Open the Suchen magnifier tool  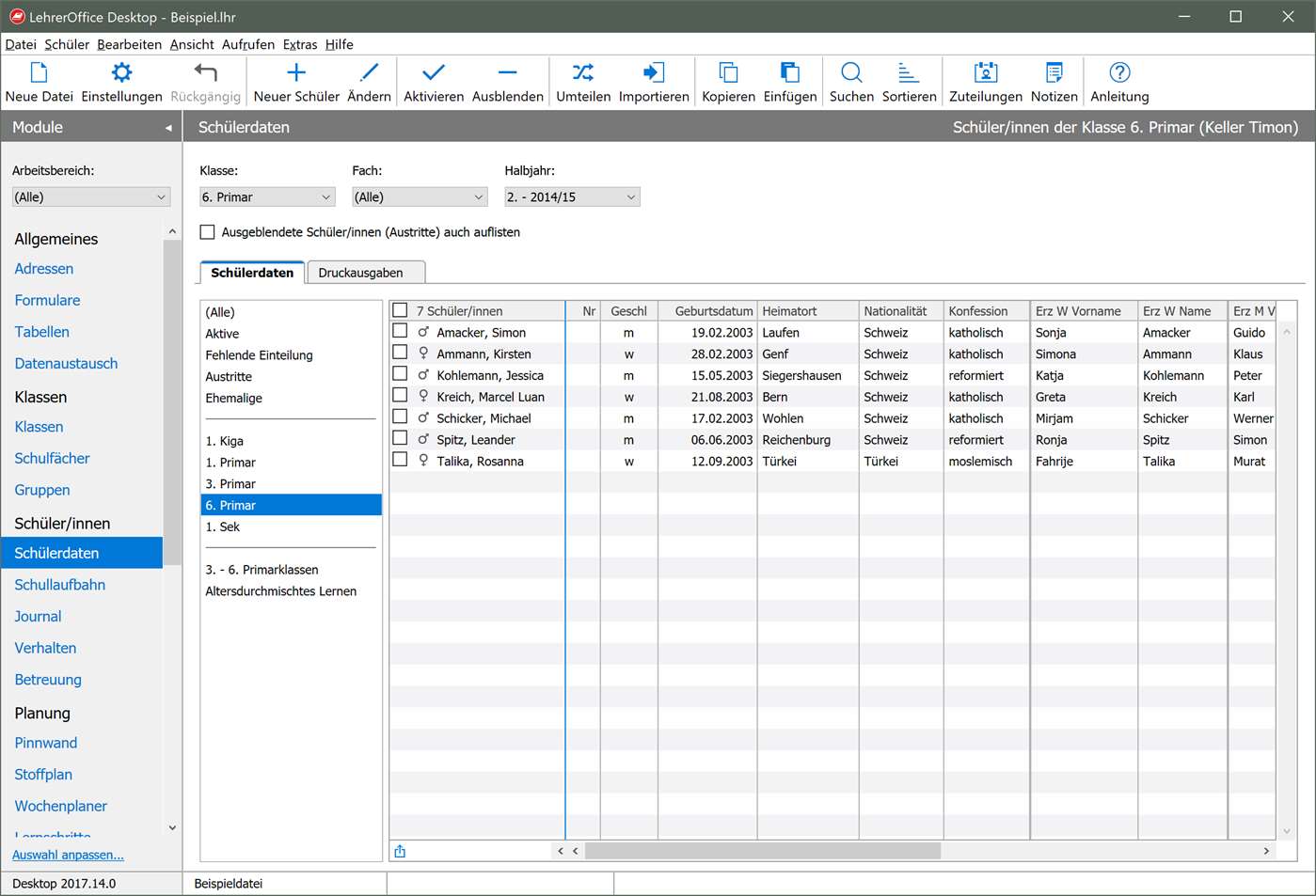point(851,73)
